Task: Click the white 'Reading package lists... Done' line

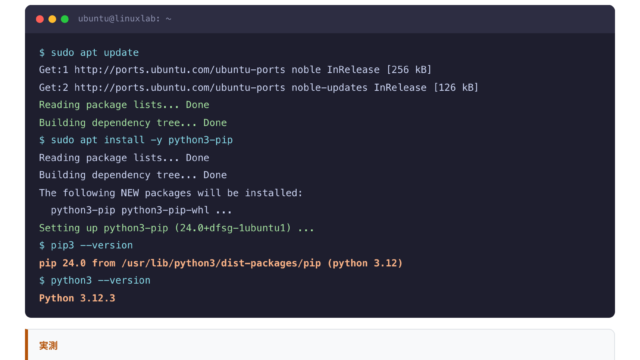Action: tap(124, 158)
